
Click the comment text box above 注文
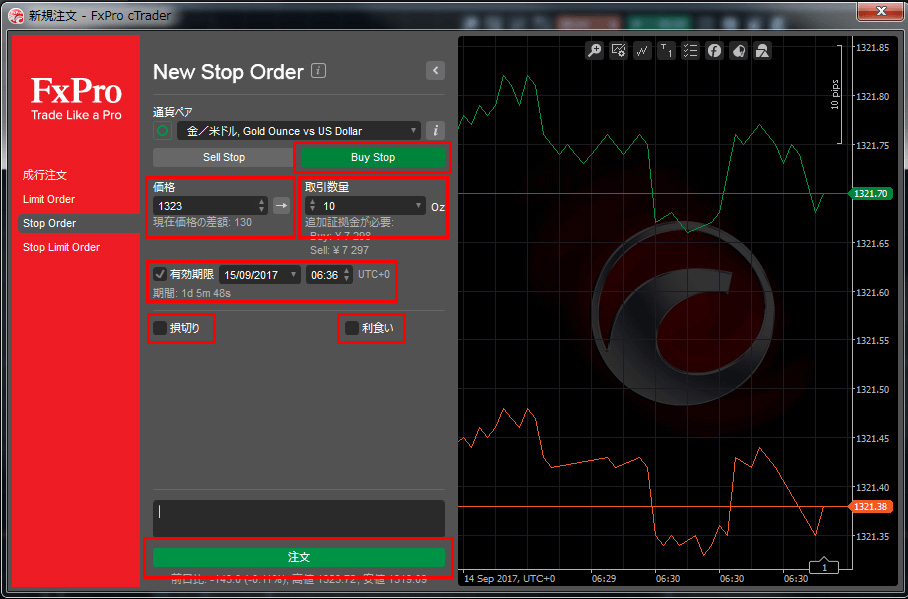click(x=299, y=518)
